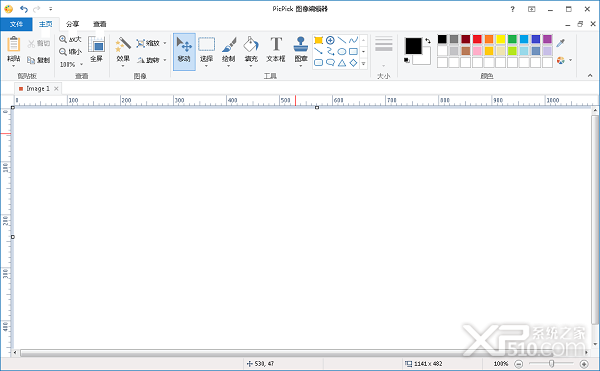
Task: Open the color palette wheel icon
Action: point(561,60)
